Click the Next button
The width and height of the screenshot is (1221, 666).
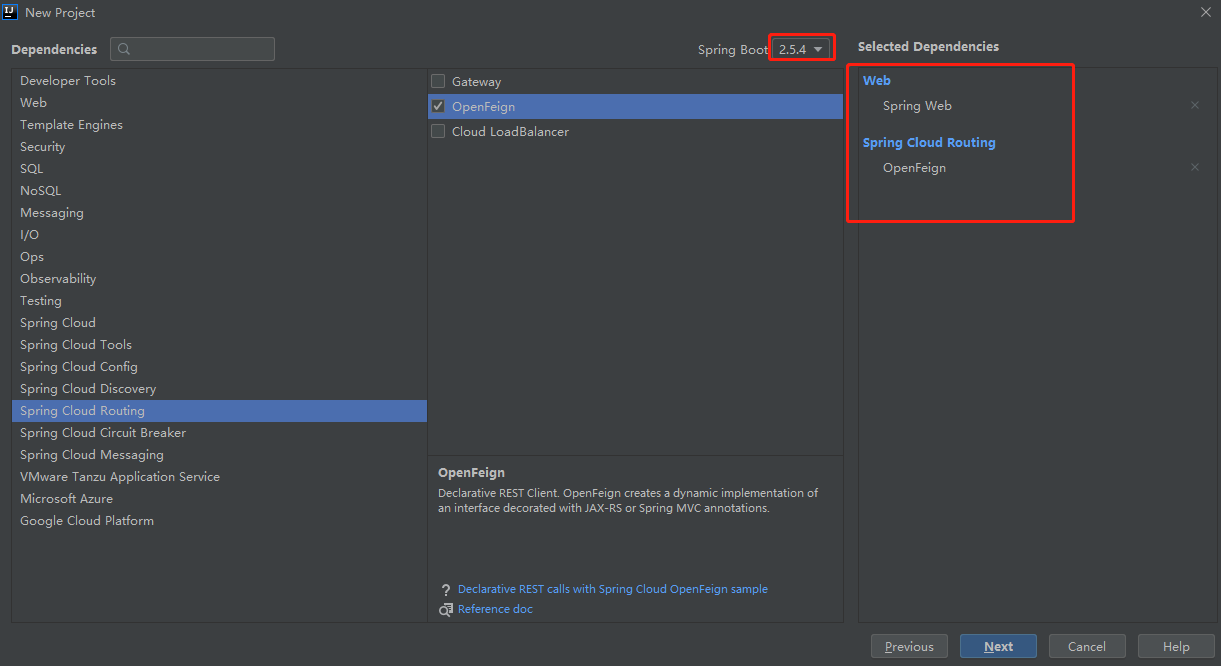(998, 646)
